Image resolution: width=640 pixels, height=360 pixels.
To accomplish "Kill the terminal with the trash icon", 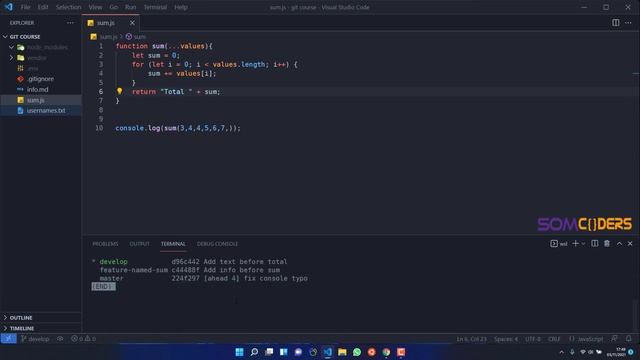I will click(607, 243).
